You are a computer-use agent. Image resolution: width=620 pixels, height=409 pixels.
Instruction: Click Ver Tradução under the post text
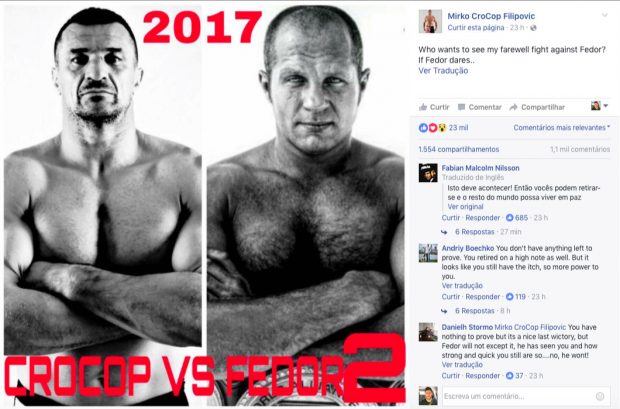click(443, 71)
